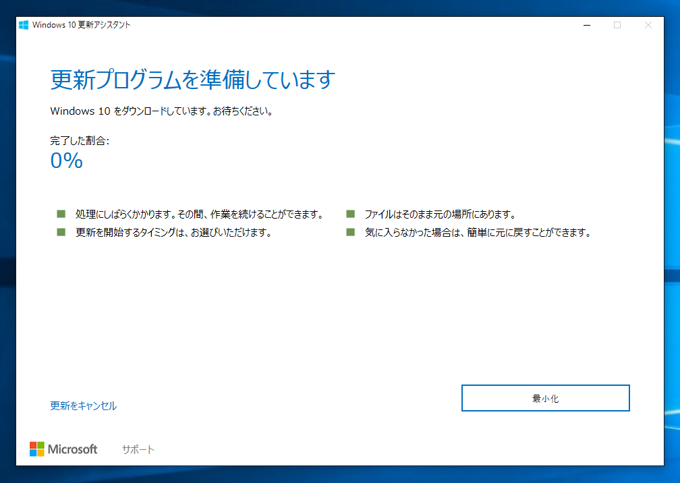Click the 最小化 button
Image resolution: width=680 pixels, height=483 pixels.
click(545, 398)
